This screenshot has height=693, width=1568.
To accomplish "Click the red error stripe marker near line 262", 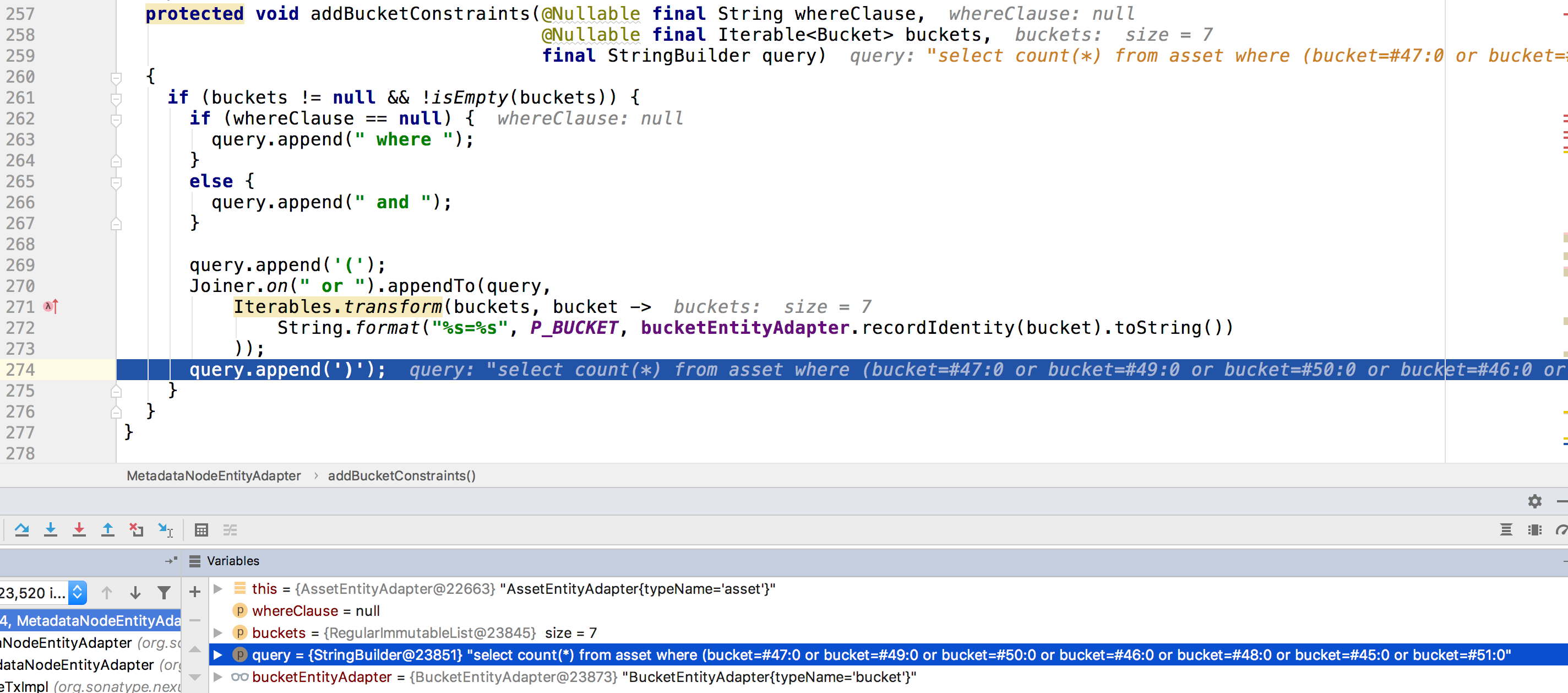I will point(1565,116).
